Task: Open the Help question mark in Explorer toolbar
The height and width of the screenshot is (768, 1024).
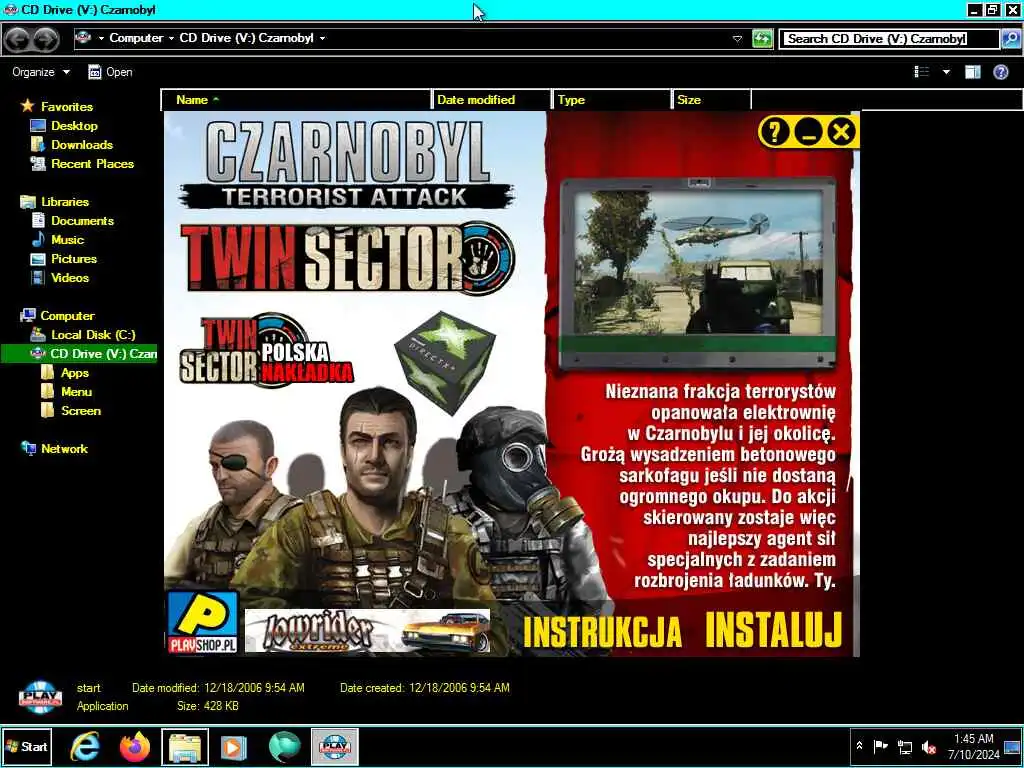Action: point(1000,72)
